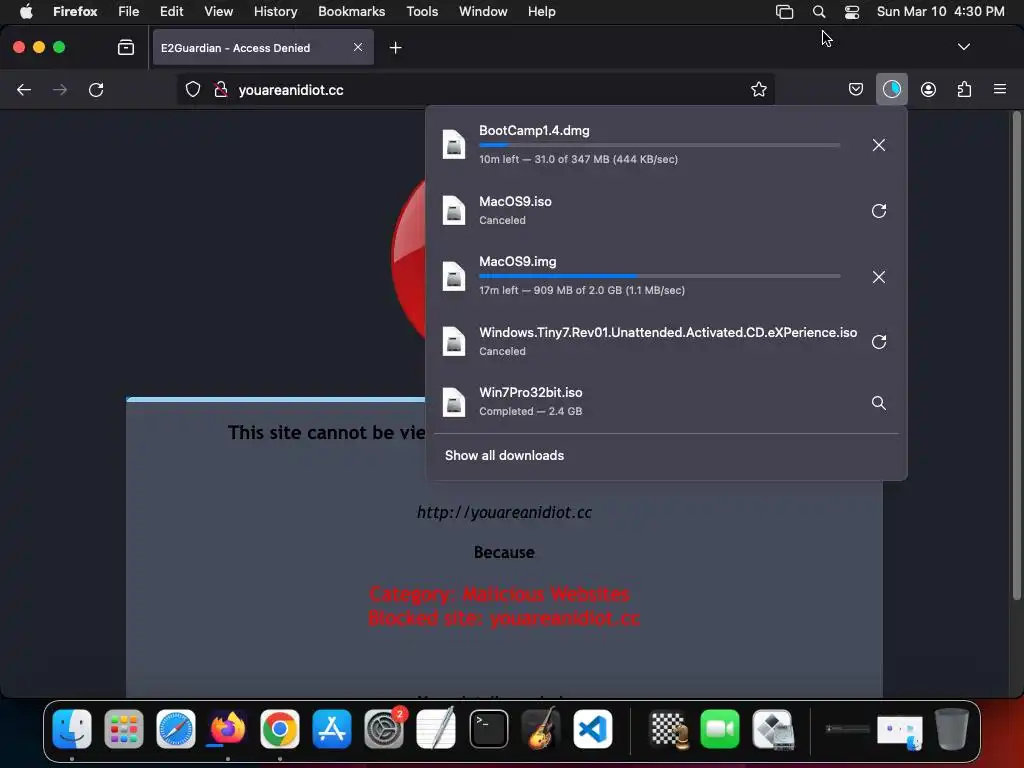
Task: Close the E2Guardian Access Denied tab
Action: click(x=358, y=47)
